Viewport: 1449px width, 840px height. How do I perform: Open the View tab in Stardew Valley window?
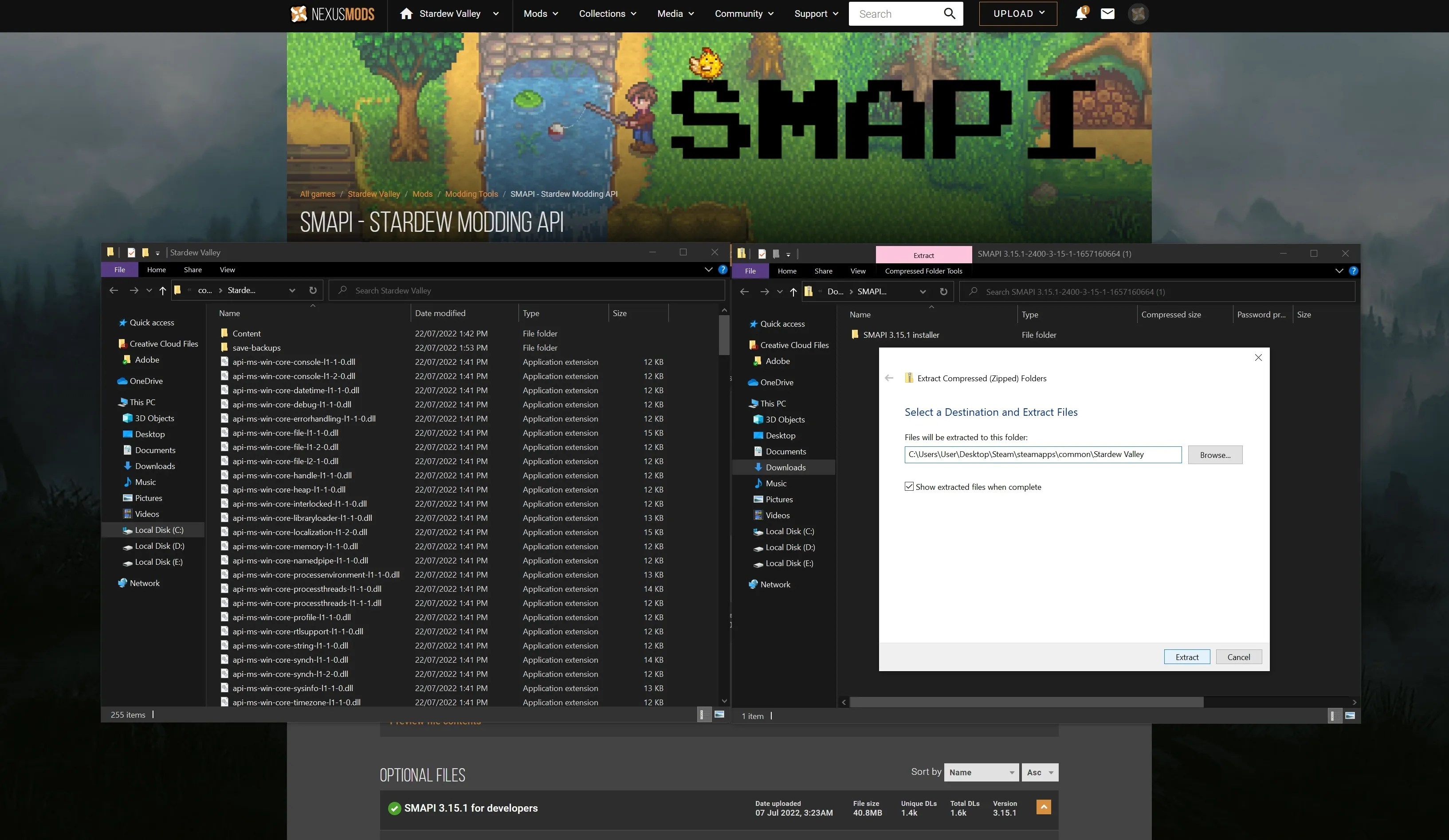(x=227, y=270)
